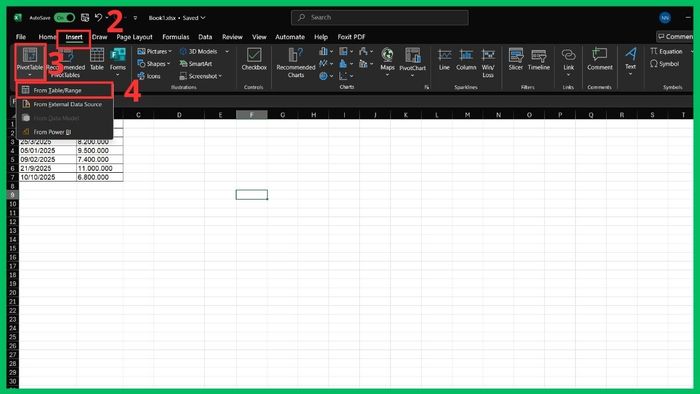Select cell containing 10/10/2025
The width and height of the screenshot is (700, 394).
(x=47, y=177)
